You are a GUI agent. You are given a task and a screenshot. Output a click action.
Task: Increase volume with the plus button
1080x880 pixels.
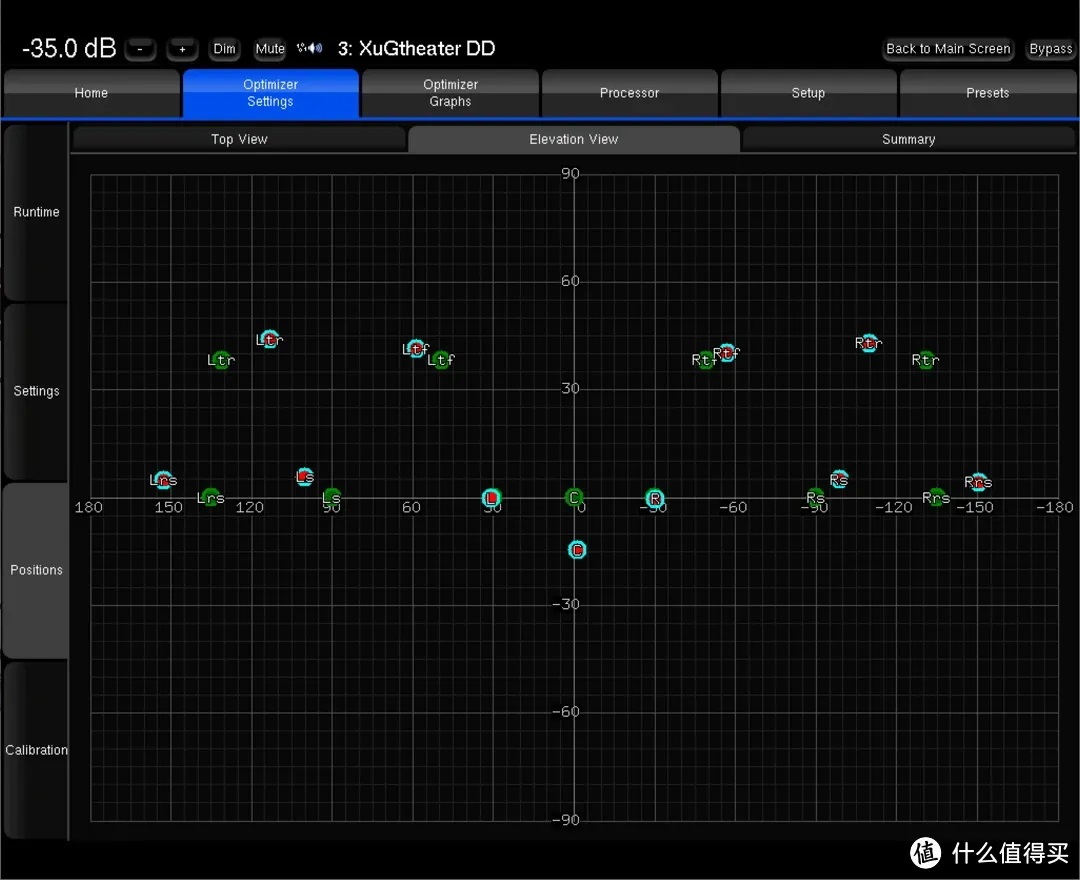coord(183,50)
